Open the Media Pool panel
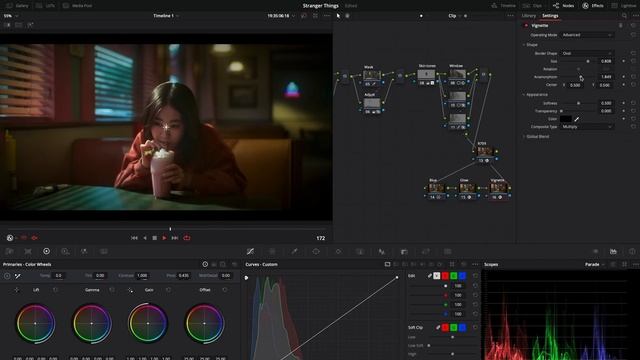640x360 pixels. point(77,6)
